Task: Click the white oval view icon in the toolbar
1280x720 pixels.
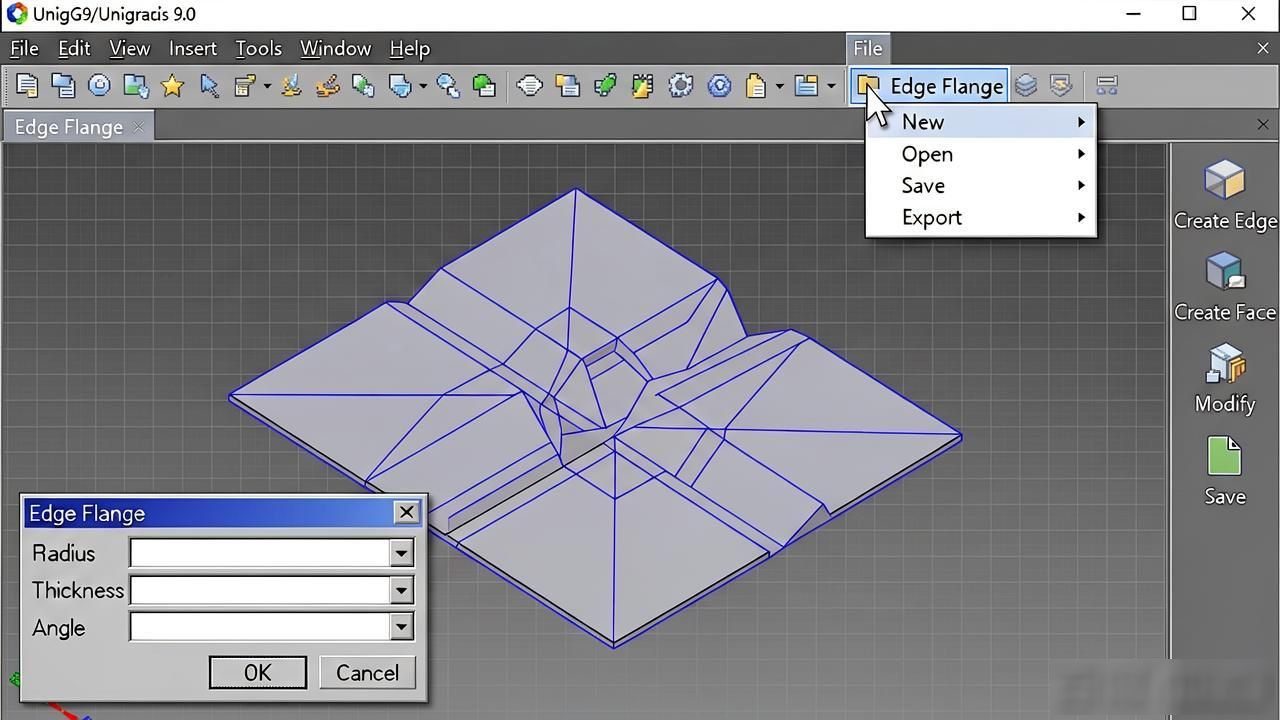Action: point(530,86)
